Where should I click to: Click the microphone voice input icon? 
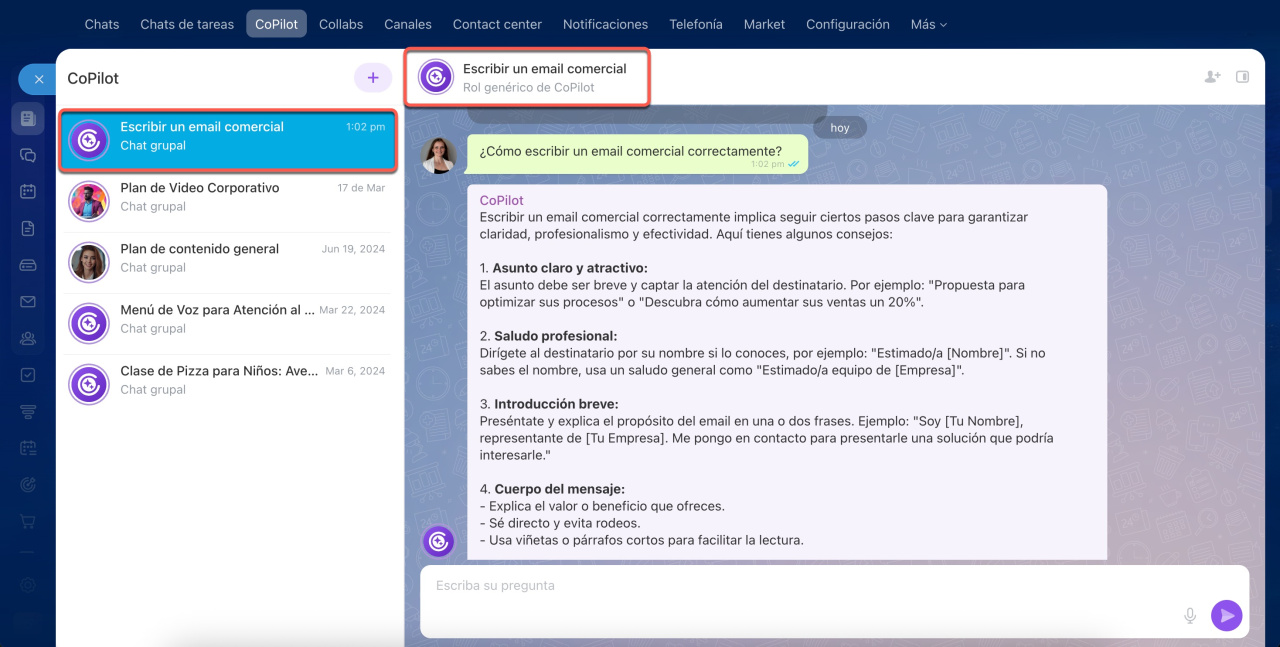(1190, 616)
